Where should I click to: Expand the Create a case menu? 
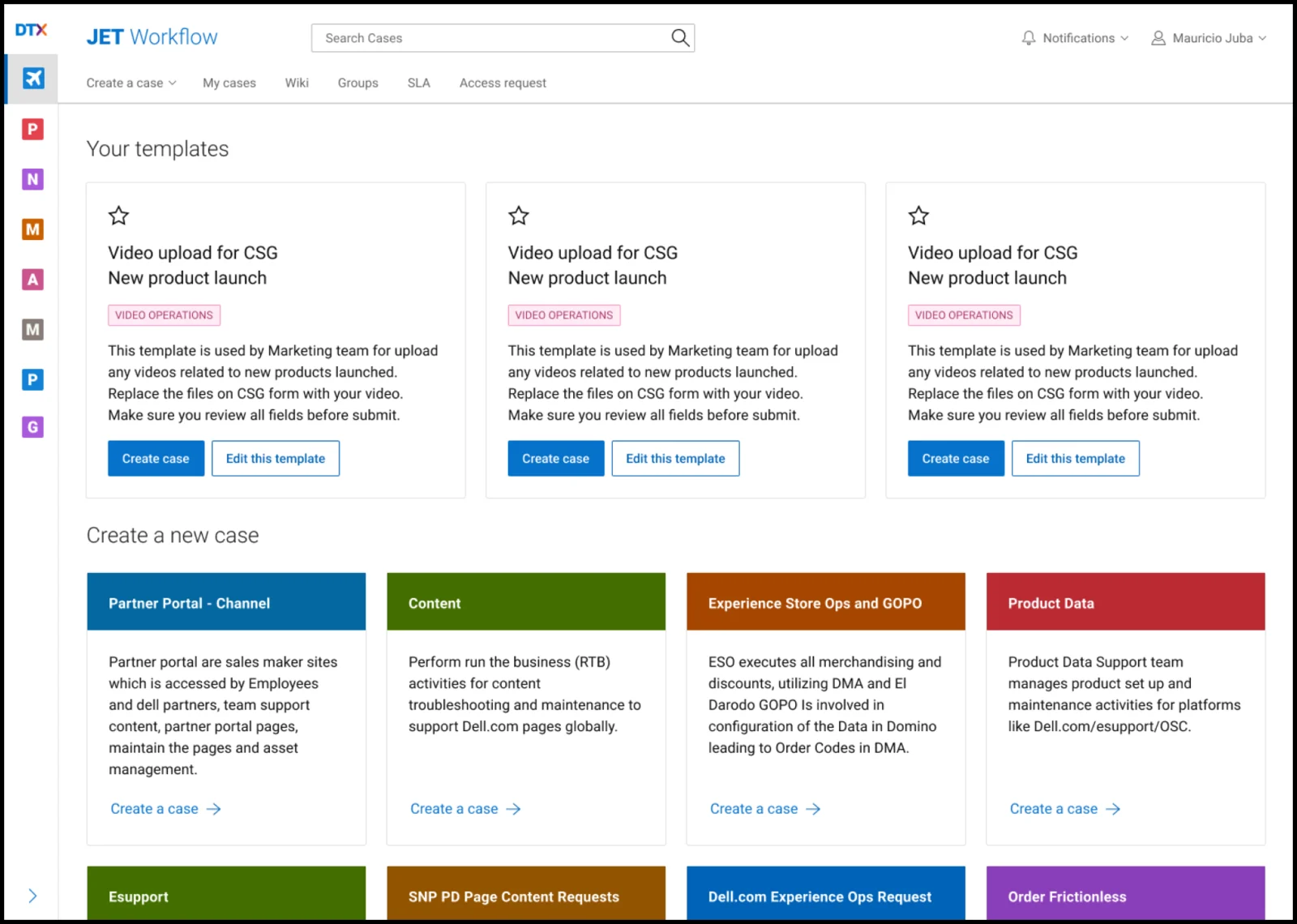(x=131, y=83)
